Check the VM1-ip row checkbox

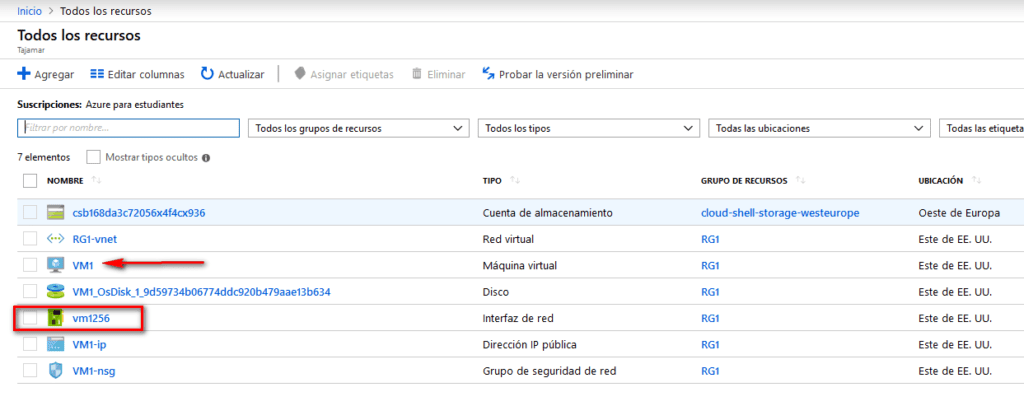30,345
